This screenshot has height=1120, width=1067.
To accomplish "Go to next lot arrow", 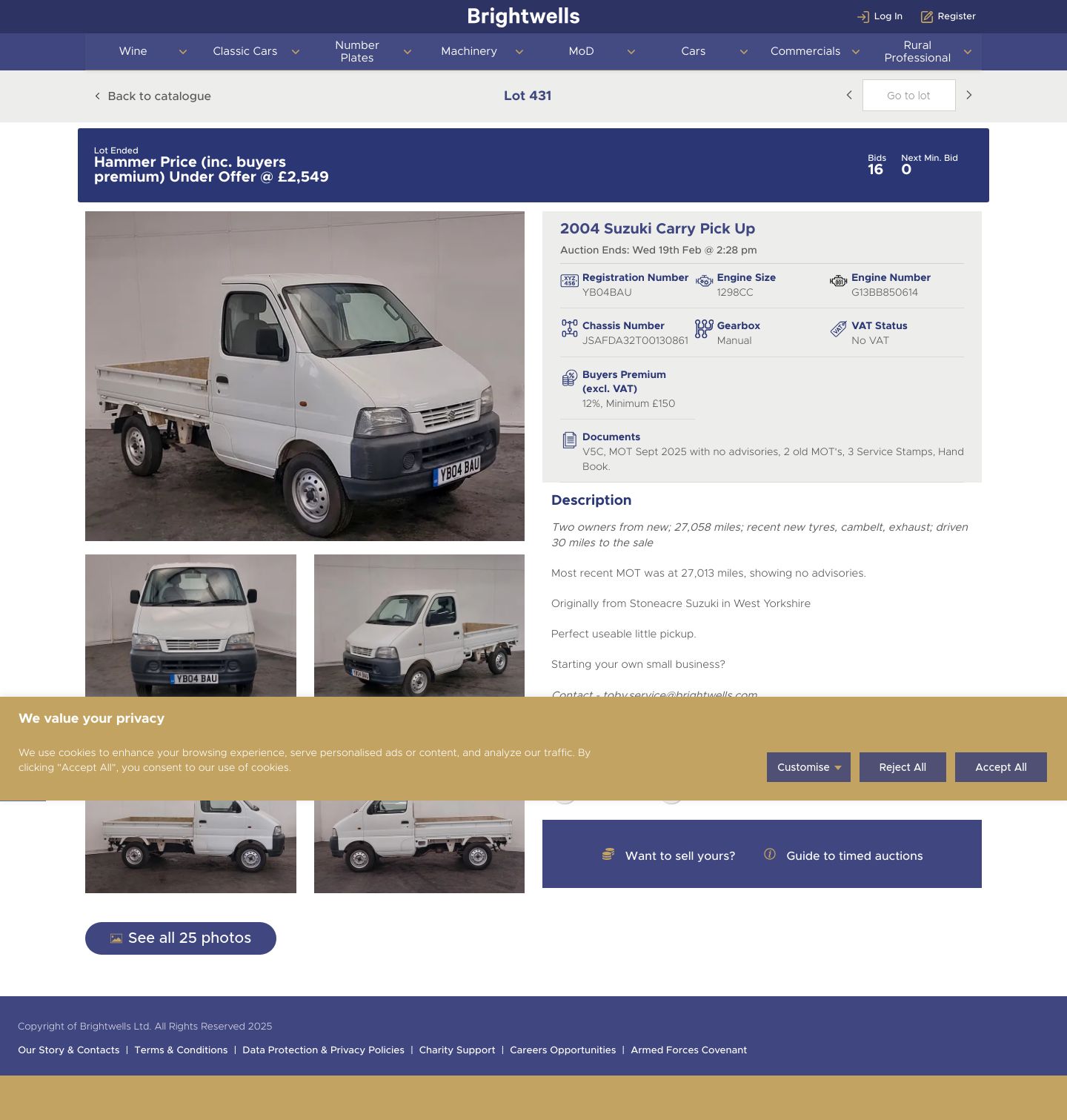I will click(x=968, y=95).
